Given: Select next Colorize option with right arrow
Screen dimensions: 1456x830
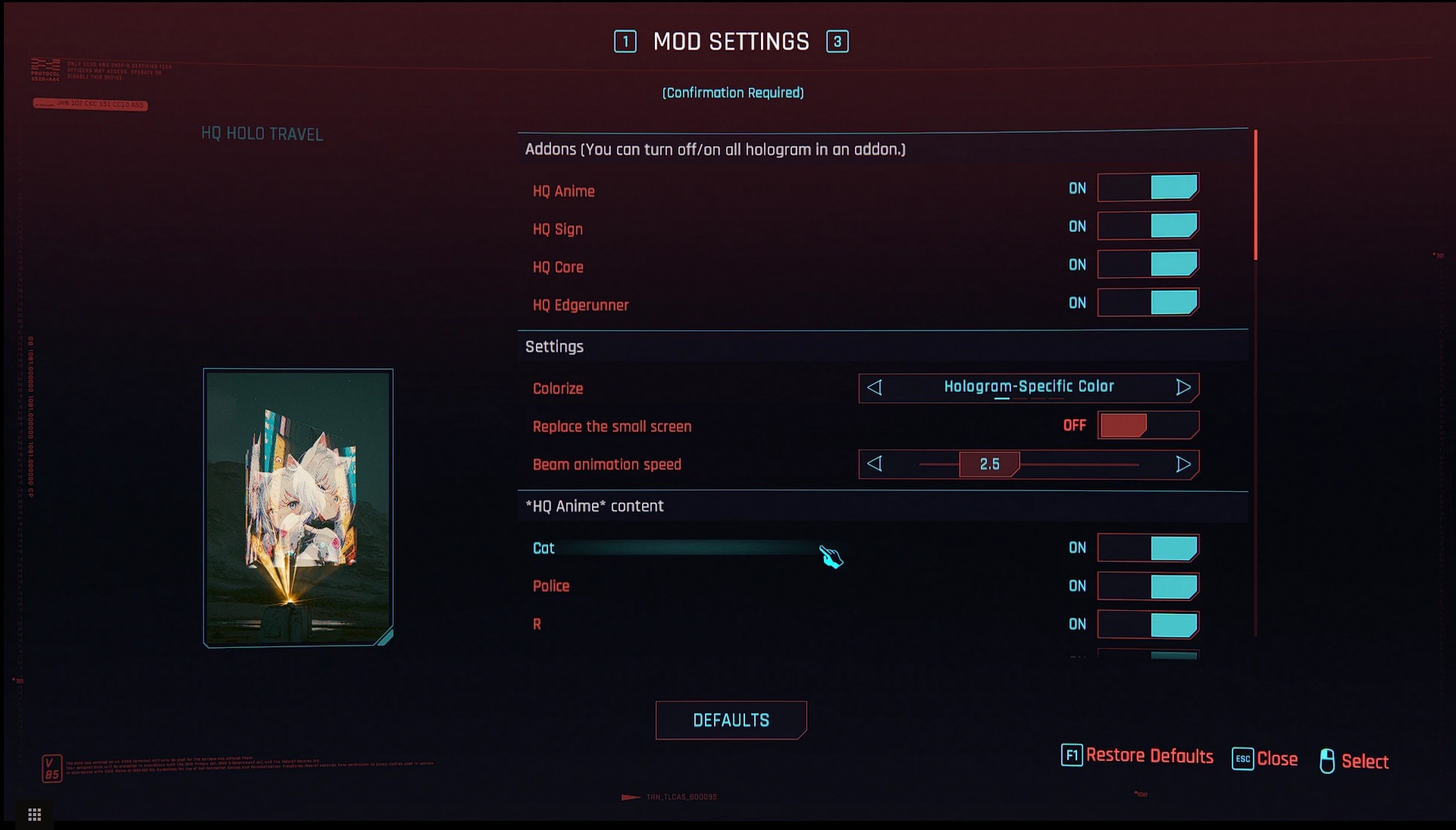Looking at the screenshot, I should pyautogui.click(x=1183, y=387).
